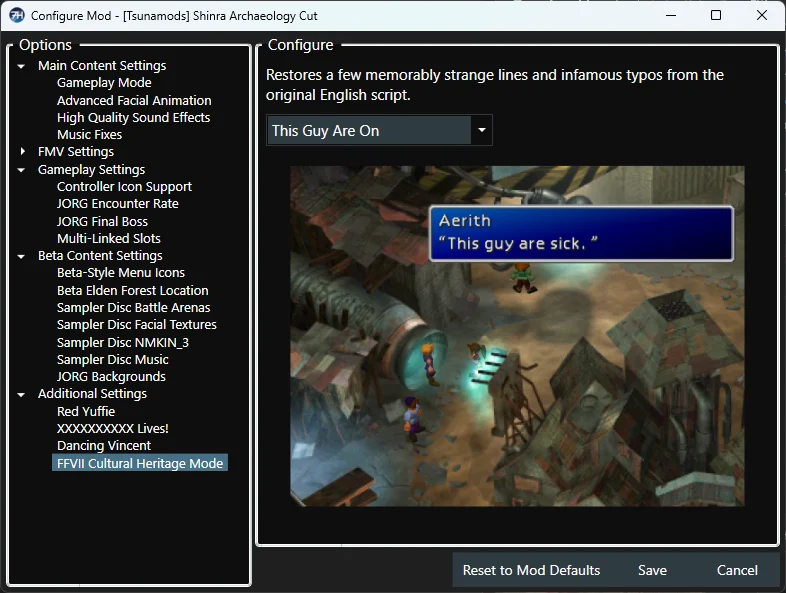Select High Quality Sound Effects option
786x593 pixels.
click(133, 117)
